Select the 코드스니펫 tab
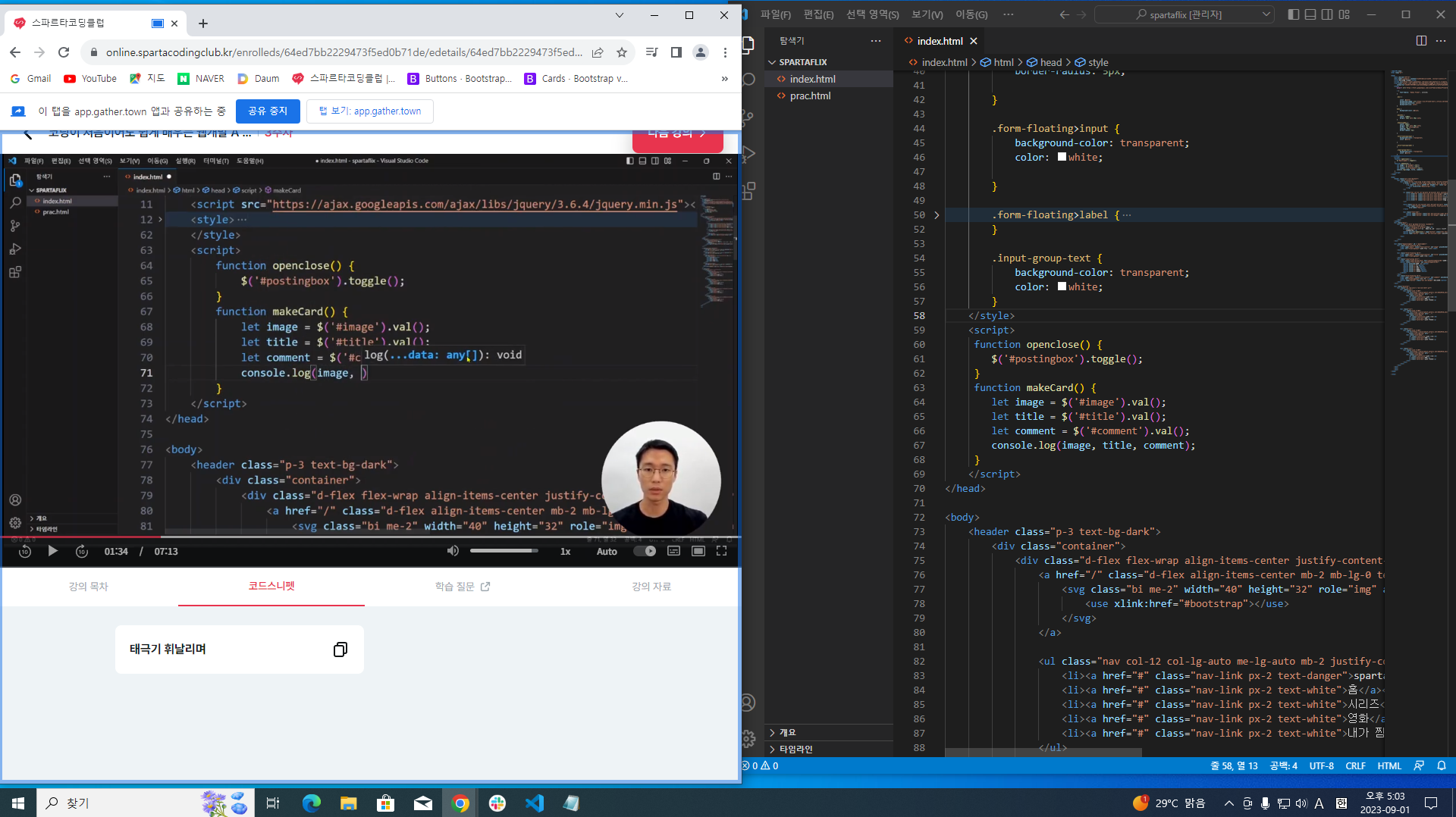 271,586
